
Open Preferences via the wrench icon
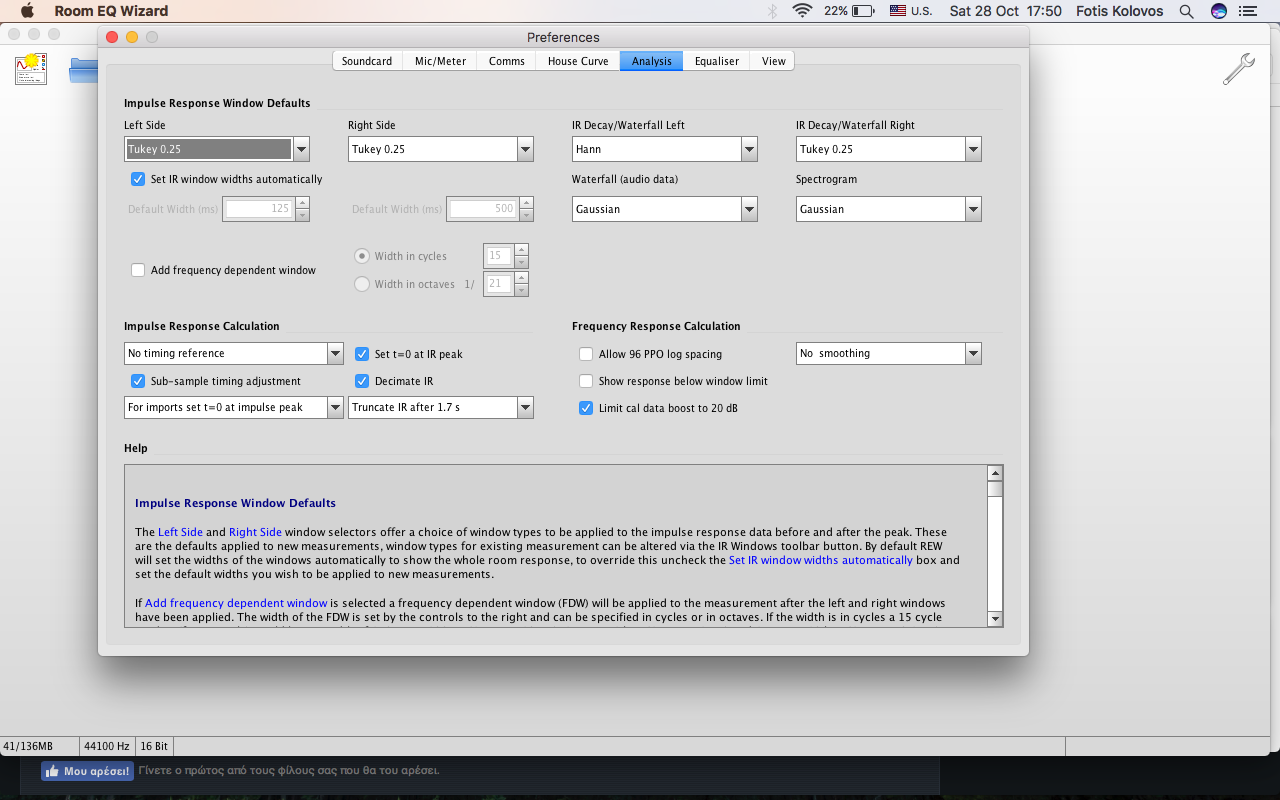[x=1238, y=69]
